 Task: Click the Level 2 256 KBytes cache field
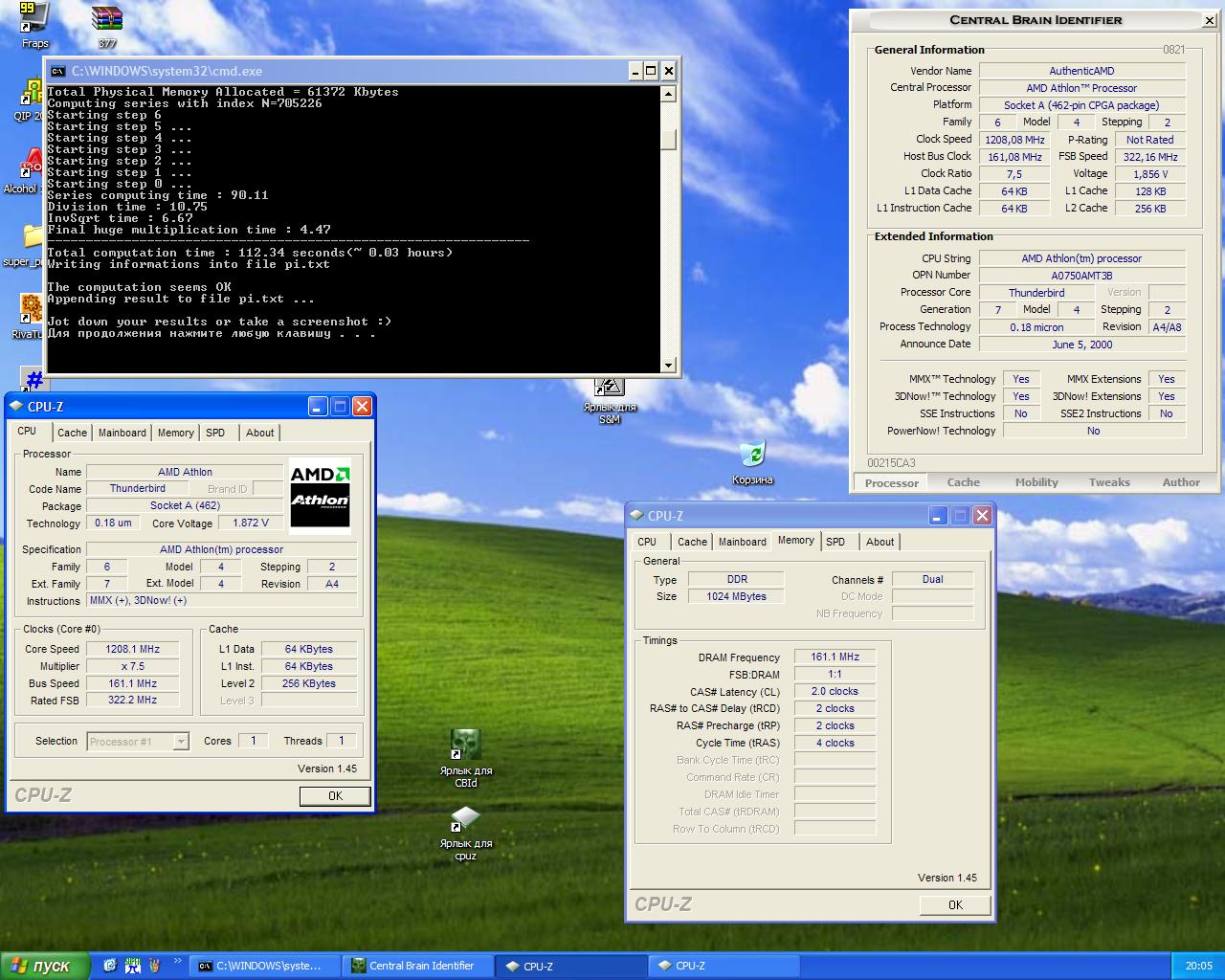(309, 683)
